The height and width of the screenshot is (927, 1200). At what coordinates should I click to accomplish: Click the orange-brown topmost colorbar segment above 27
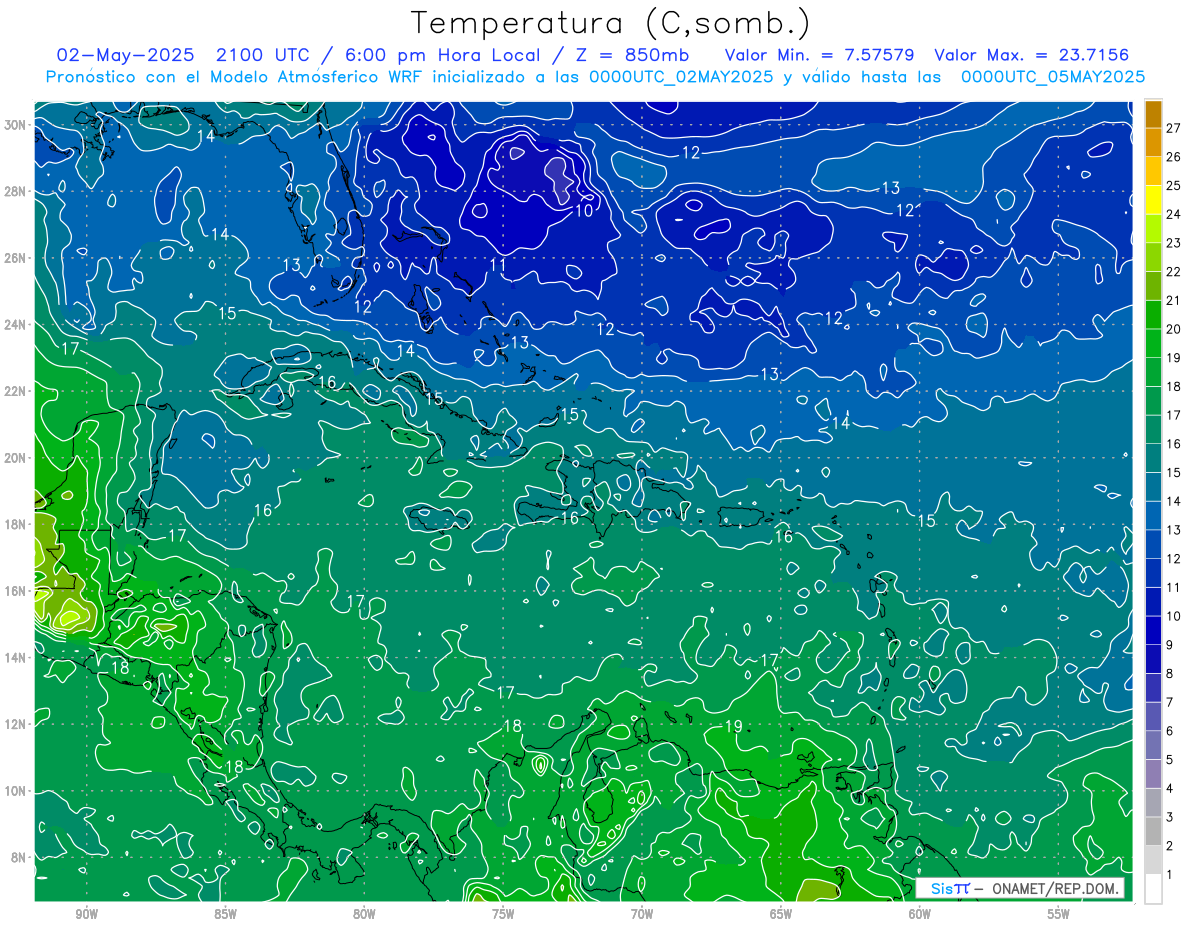click(1153, 114)
